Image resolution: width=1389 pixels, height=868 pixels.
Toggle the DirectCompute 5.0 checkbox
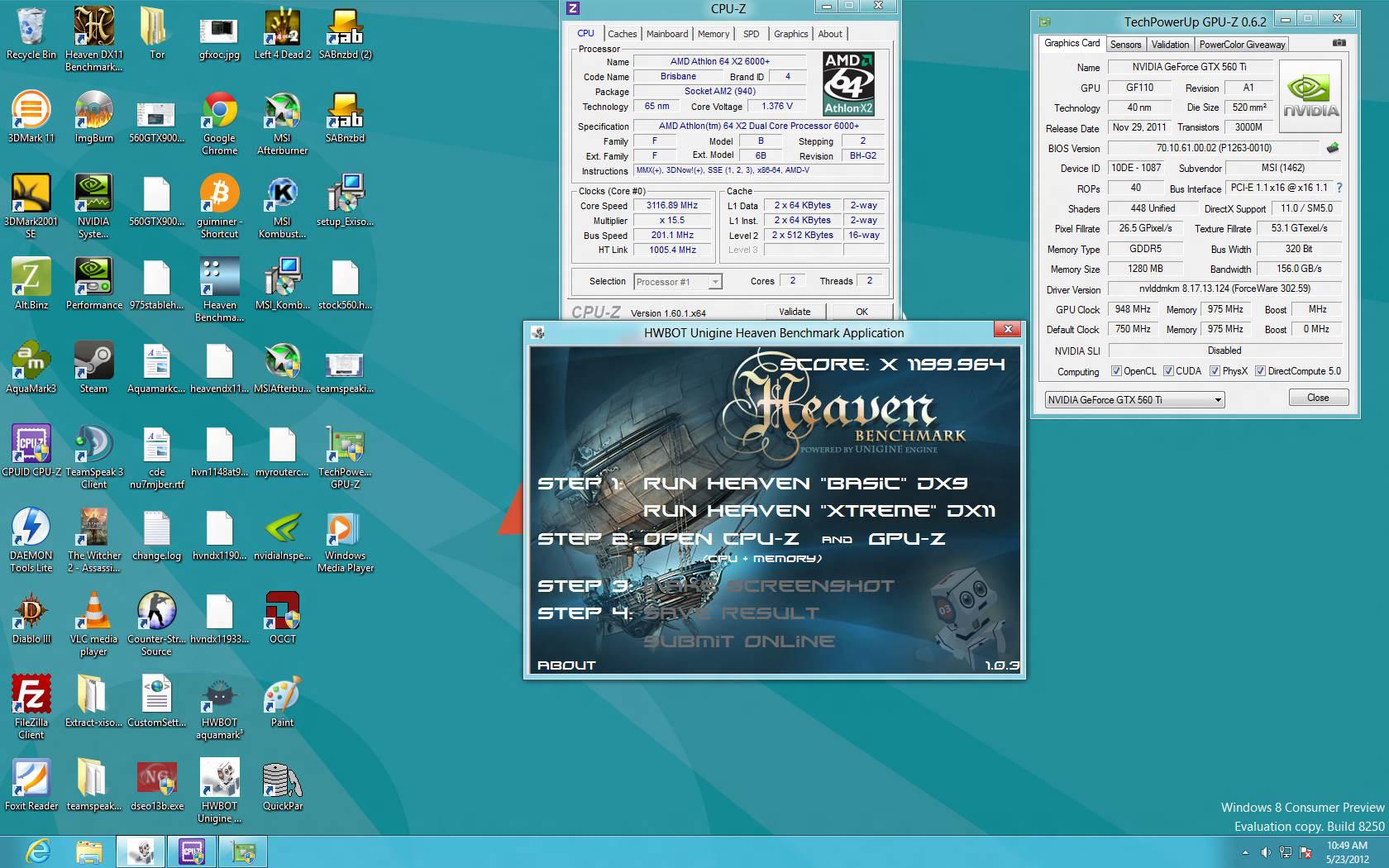[x=1260, y=371]
